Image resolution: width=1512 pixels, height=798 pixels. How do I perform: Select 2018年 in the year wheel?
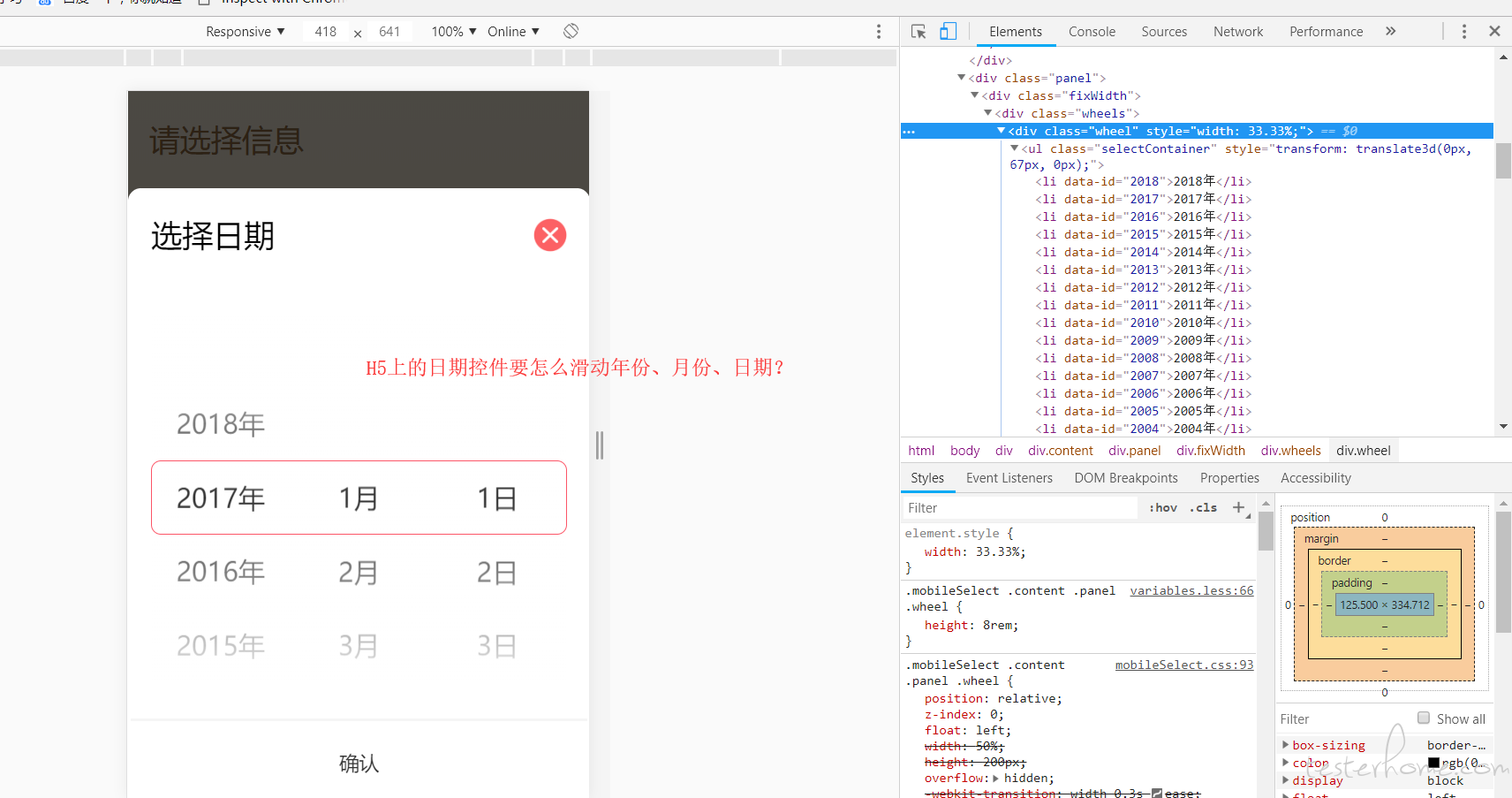[221, 424]
